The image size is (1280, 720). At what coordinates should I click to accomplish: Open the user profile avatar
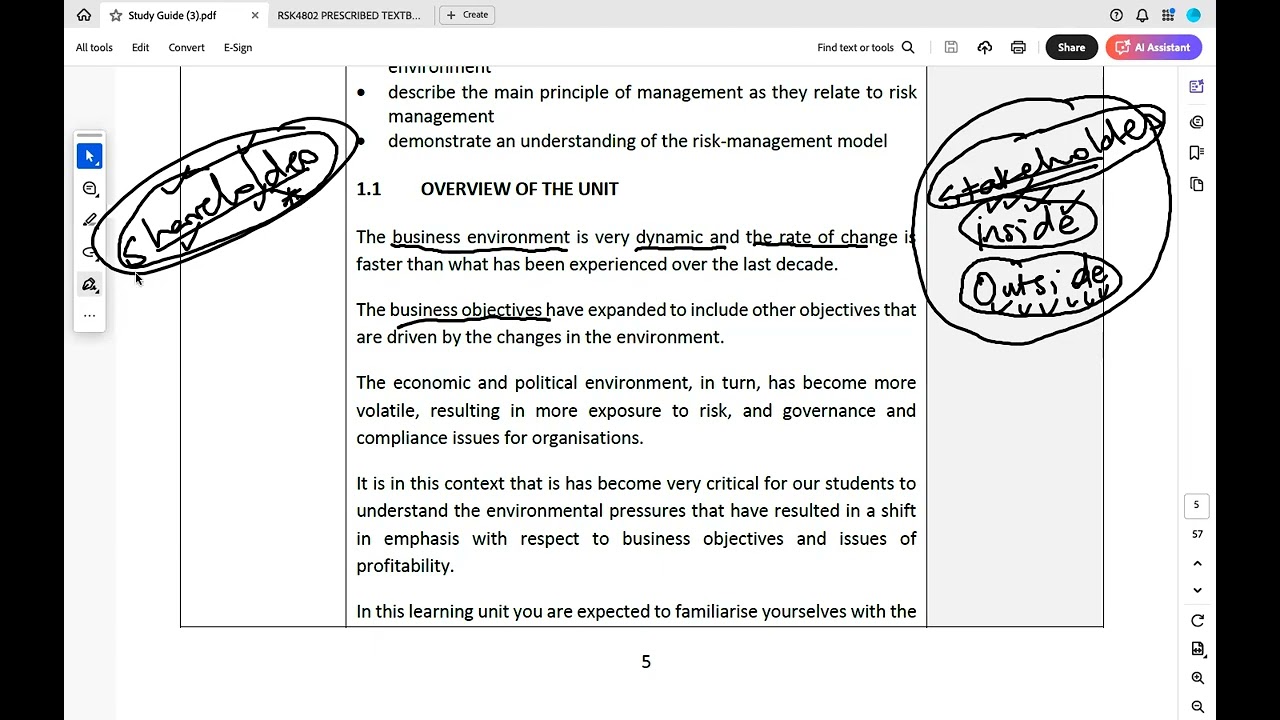coord(1193,15)
